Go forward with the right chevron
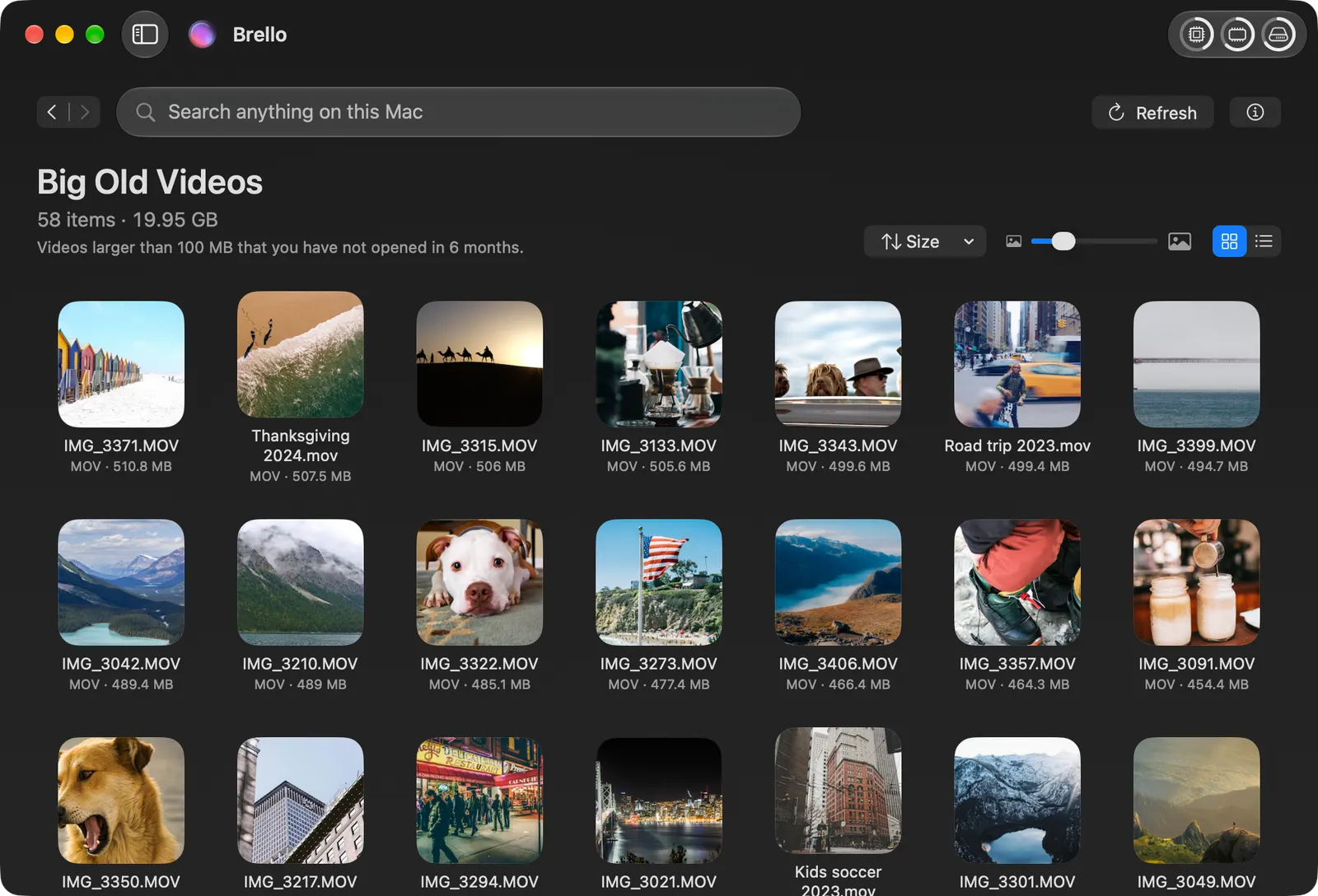Image resolution: width=1318 pixels, height=896 pixels. pos(85,112)
